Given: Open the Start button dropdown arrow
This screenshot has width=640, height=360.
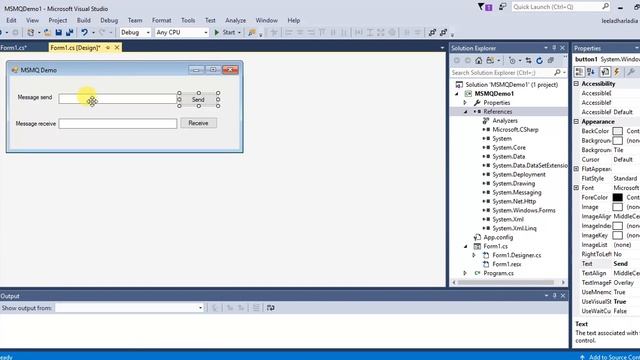Looking at the screenshot, I should point(239,32).
